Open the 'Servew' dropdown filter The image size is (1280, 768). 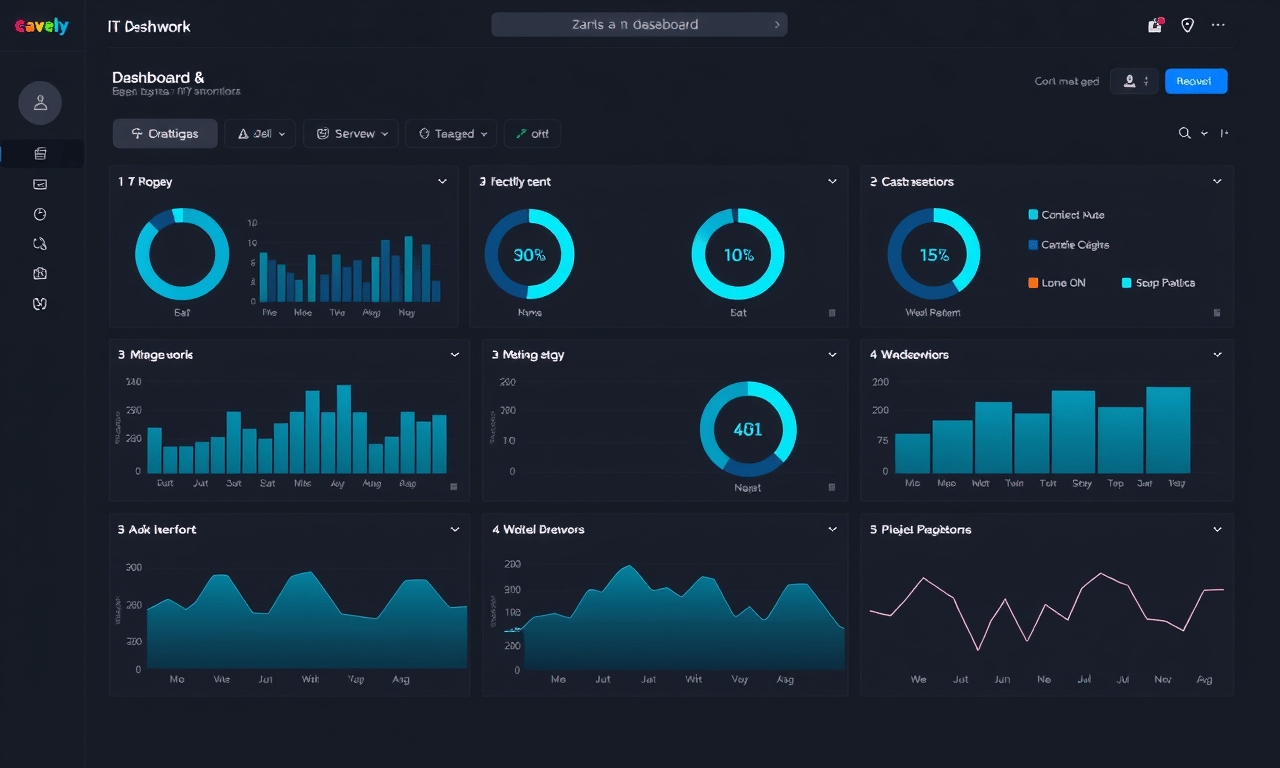[350, 133]
